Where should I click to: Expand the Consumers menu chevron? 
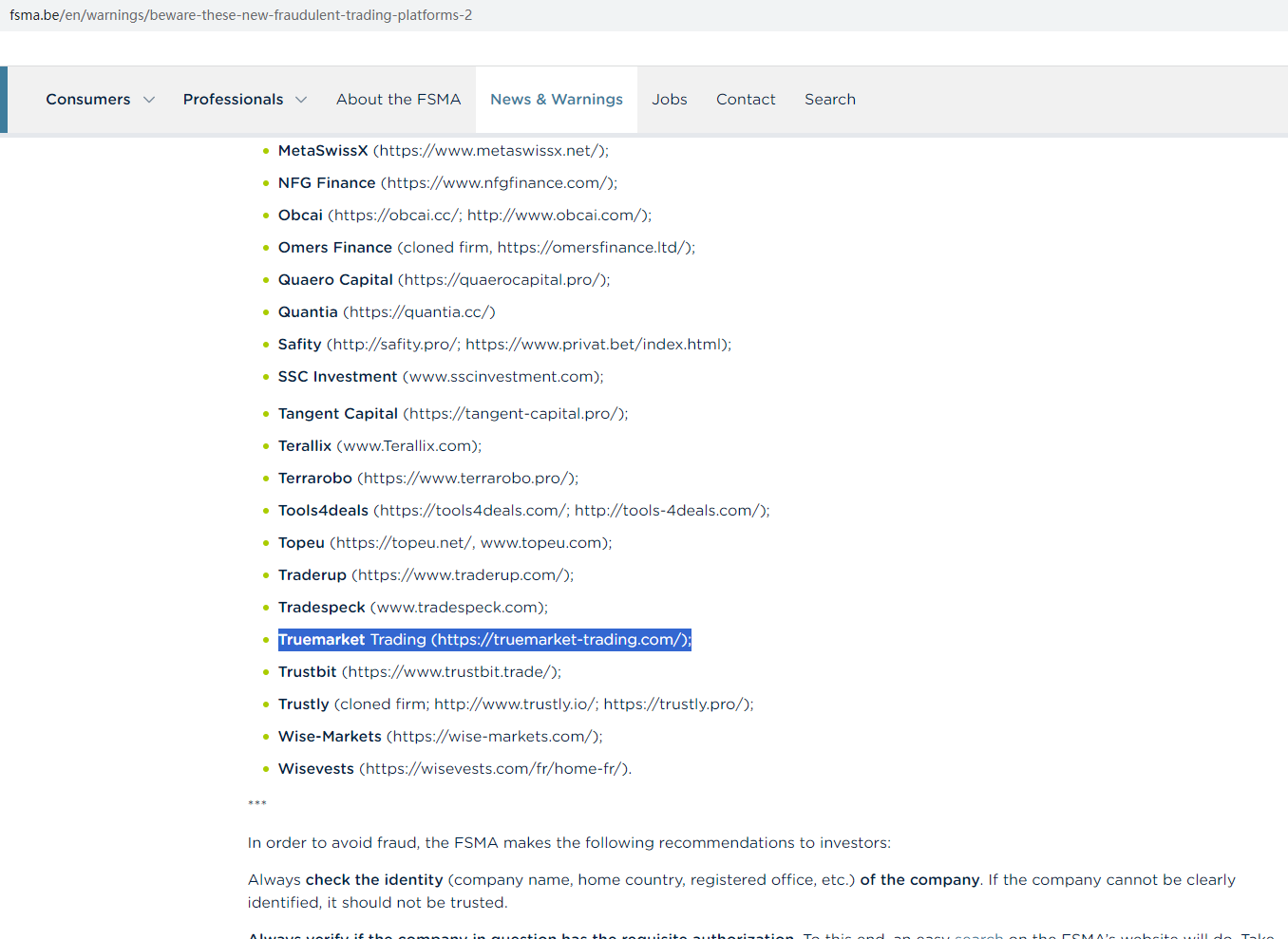(x=149, y=100)
